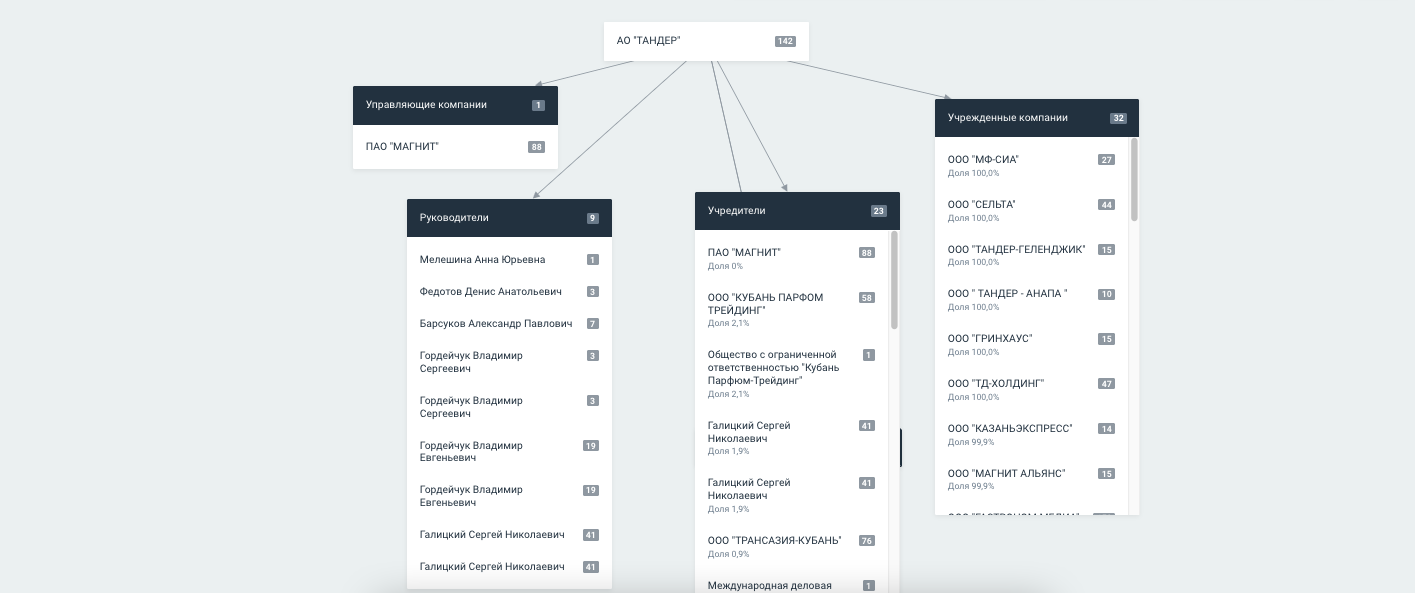Open ООО "КАЗАНЬЭКСПРЕСС"
The height and width of the screenshot is (593, 1415).
[1010, 428]
